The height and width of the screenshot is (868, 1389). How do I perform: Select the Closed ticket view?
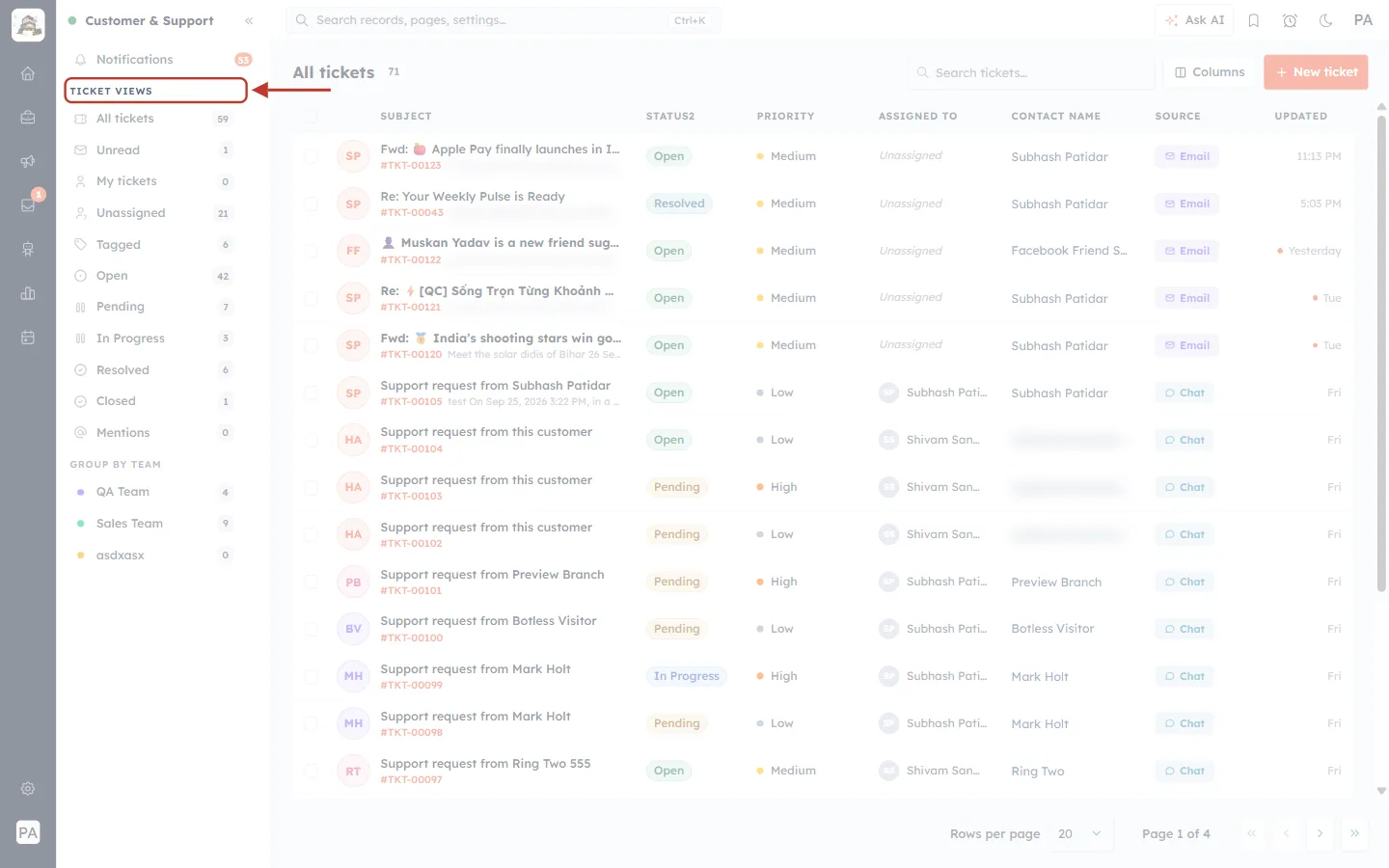(x=154, y=401)
